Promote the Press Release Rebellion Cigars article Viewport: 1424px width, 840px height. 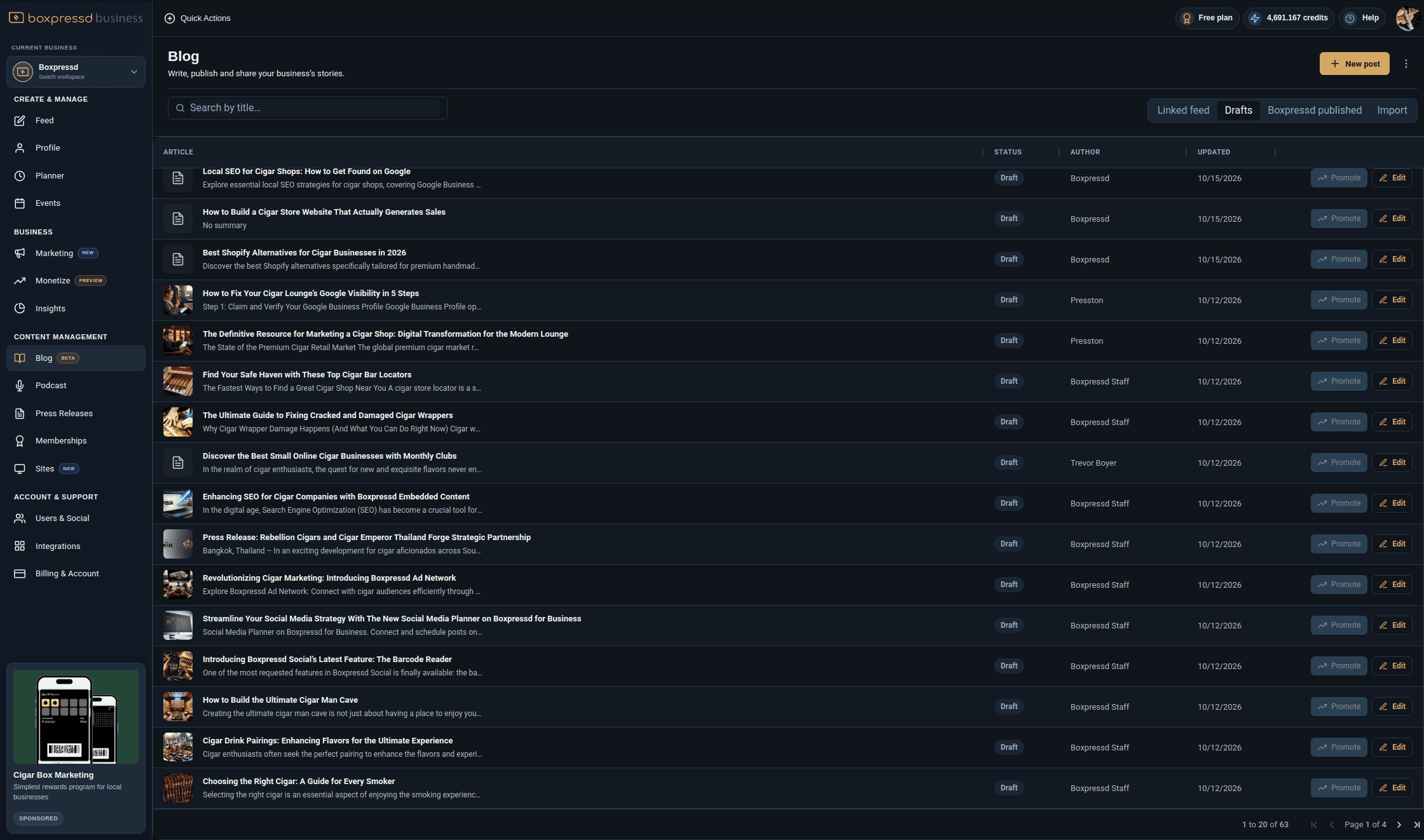[1339, 544]
